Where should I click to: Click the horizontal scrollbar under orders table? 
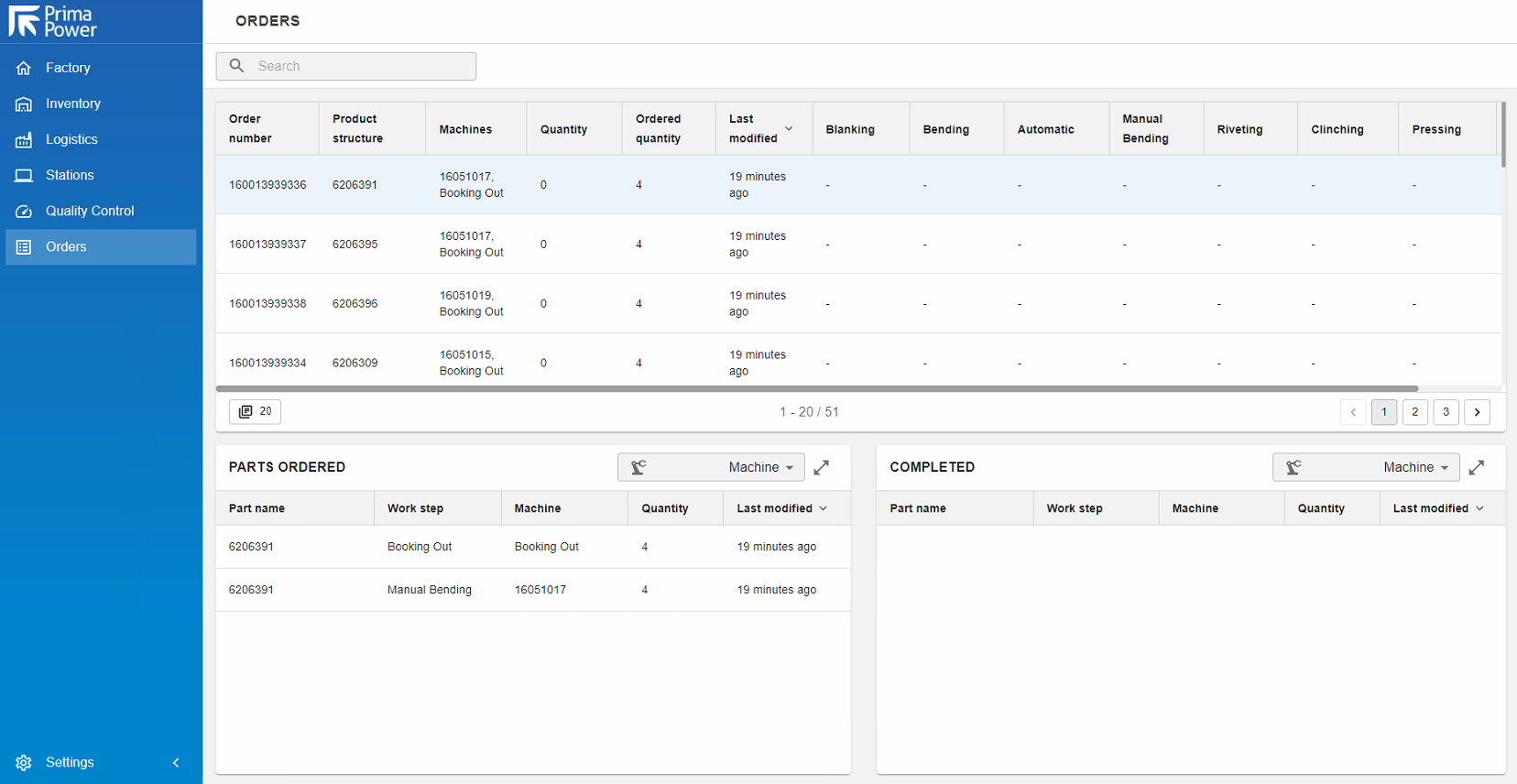[x=815, y=389]
